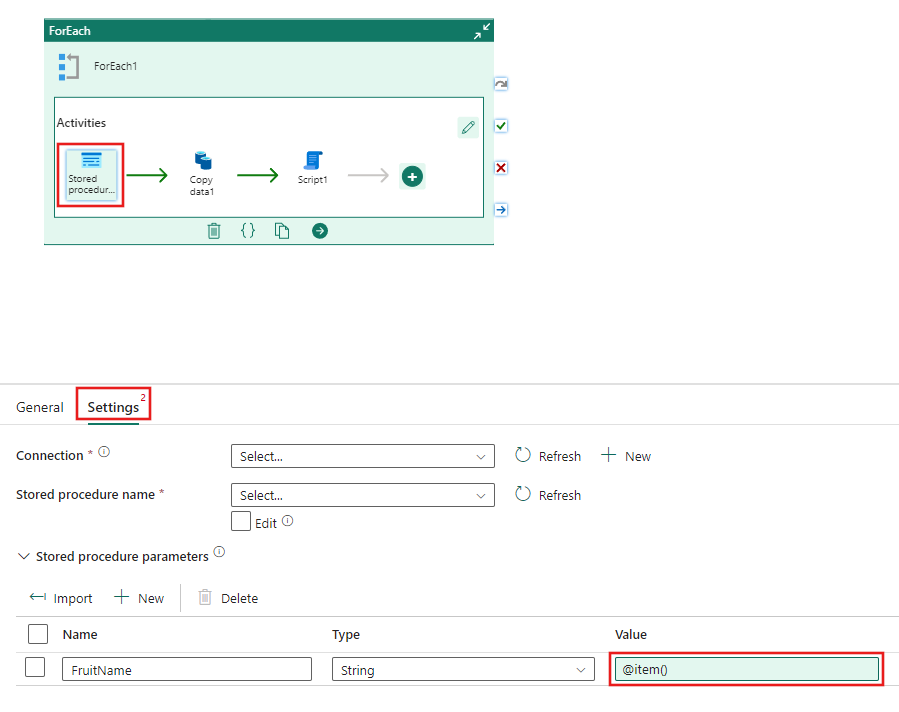Click the green arrow icon below Activities
The width and height of the screenshot is (899, 712).
pyautogui.click(x=318, y=230)
